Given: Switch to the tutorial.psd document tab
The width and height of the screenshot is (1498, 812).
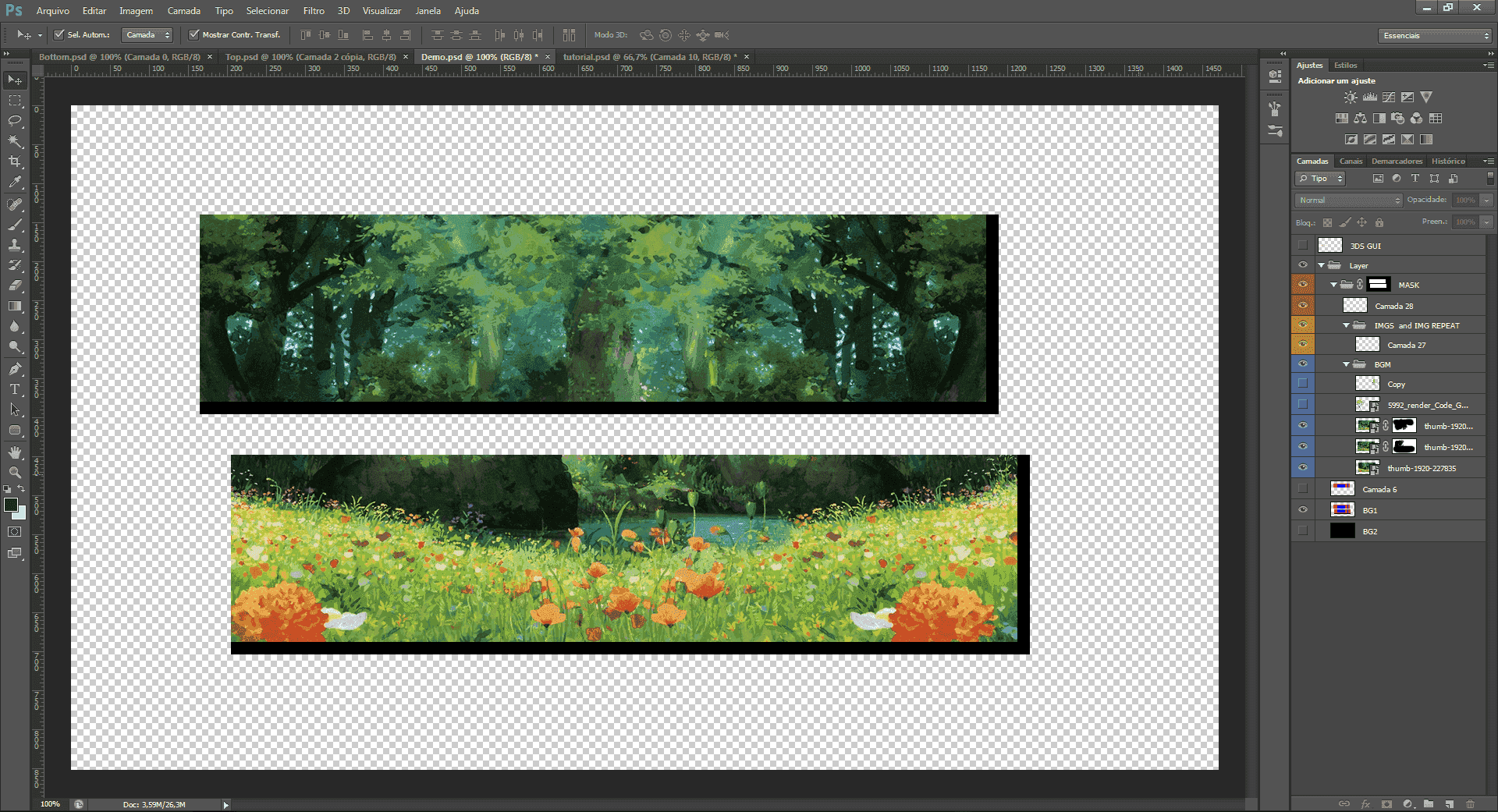Looking at the screenshot, I should pyautogui.click(x=648, y=57).
